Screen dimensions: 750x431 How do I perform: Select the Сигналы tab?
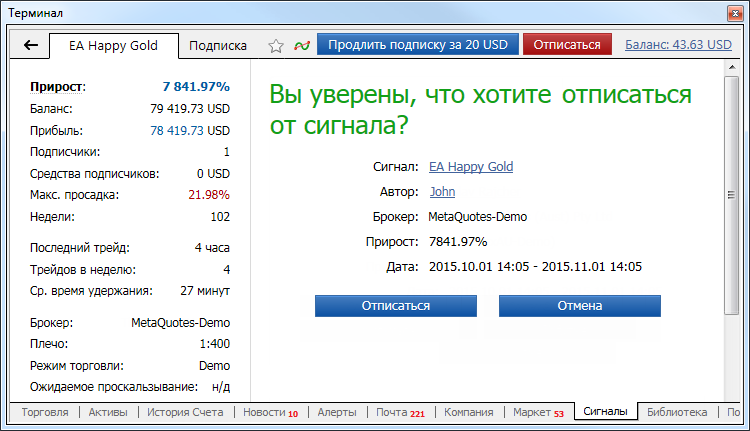coord(605,411)
